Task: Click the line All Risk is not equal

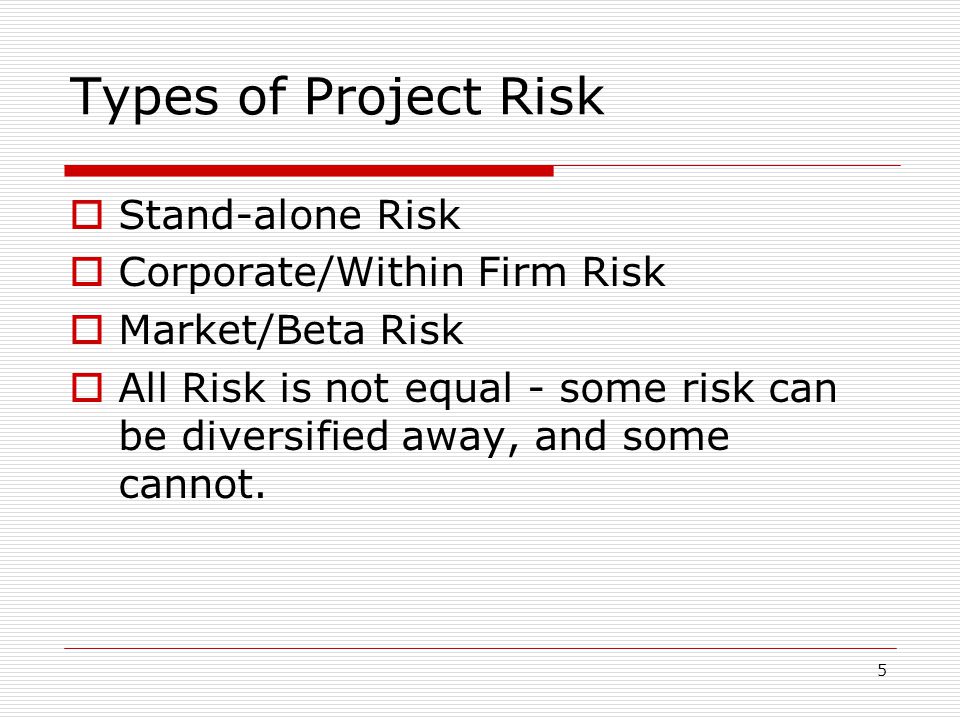Action: [x=478, y=389]
